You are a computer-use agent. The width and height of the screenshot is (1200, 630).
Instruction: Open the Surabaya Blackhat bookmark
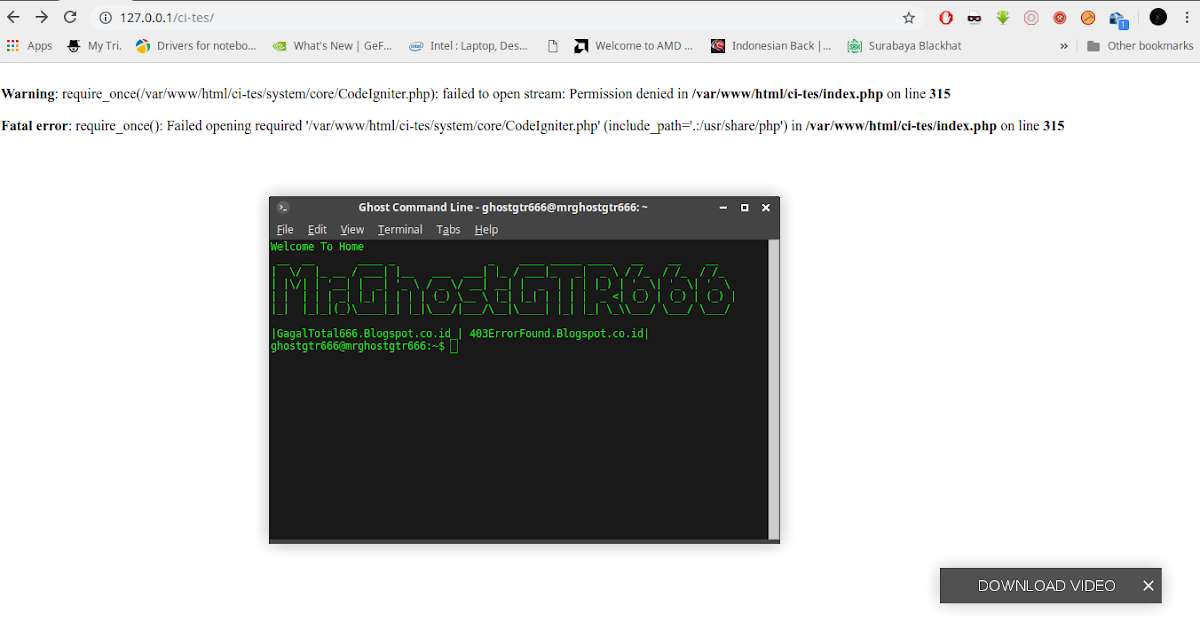pyautogui.click(x=904, y=45)
